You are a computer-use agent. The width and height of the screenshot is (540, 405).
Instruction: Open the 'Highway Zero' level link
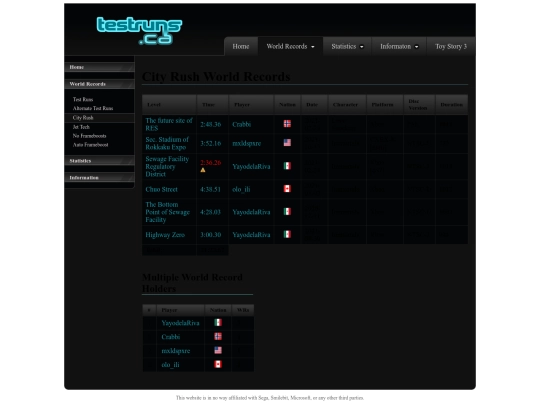coord(165,235)
